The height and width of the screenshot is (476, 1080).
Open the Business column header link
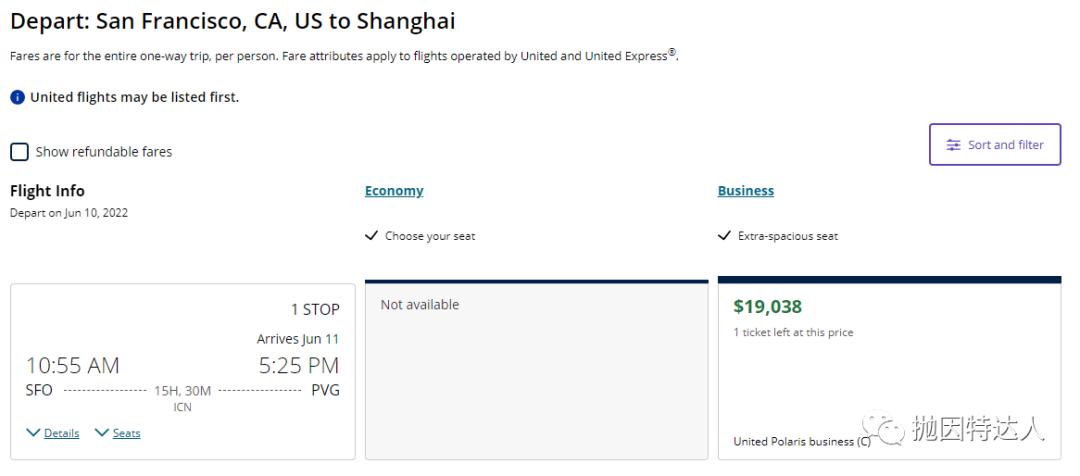click(745, 191)
